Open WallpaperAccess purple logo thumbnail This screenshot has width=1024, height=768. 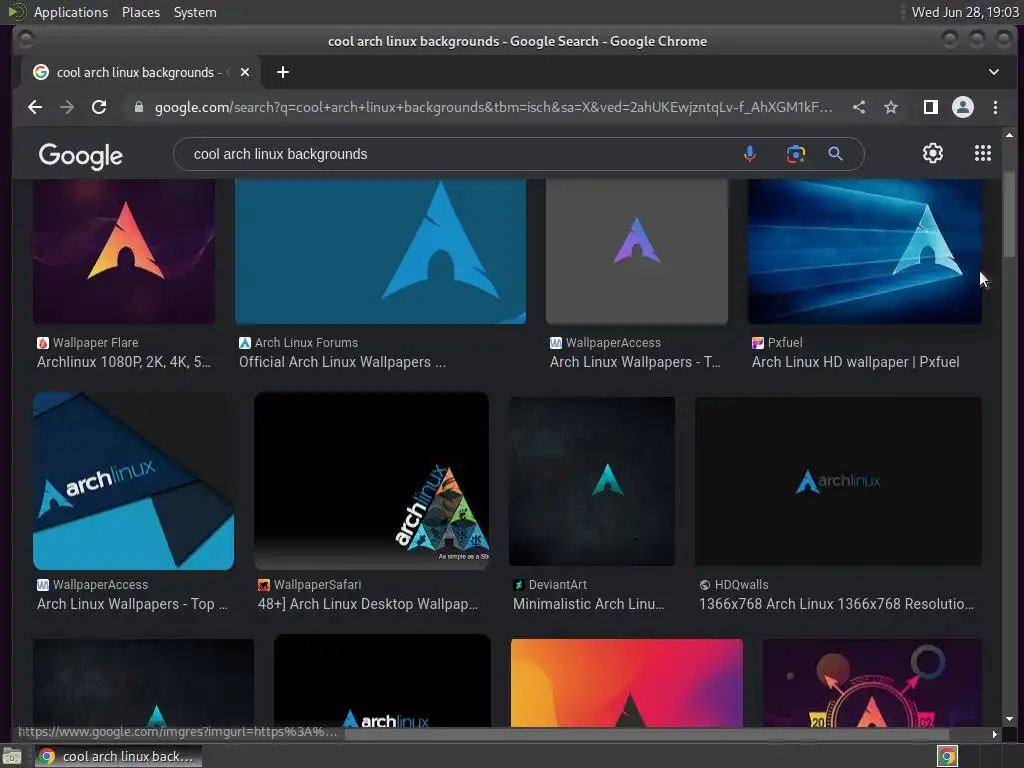[x=637, y=252]
